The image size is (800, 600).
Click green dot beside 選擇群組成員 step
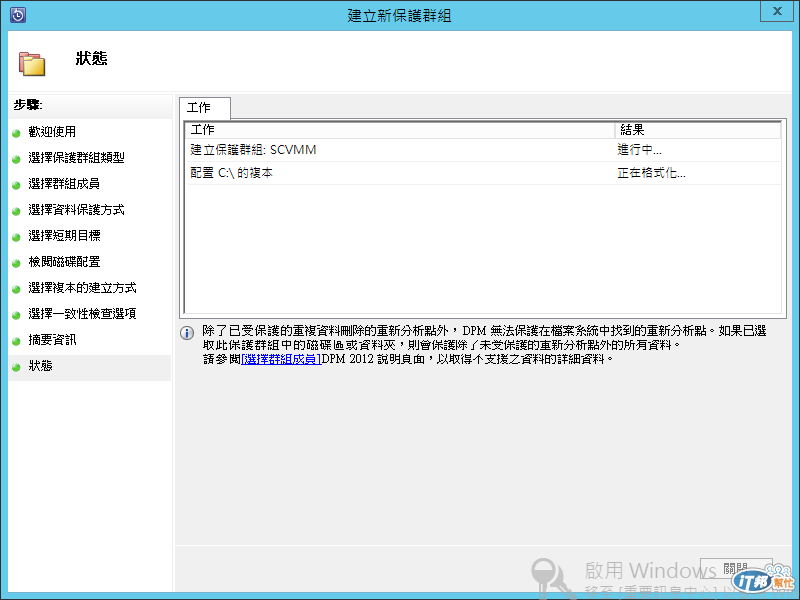click(x=16, y=185)
